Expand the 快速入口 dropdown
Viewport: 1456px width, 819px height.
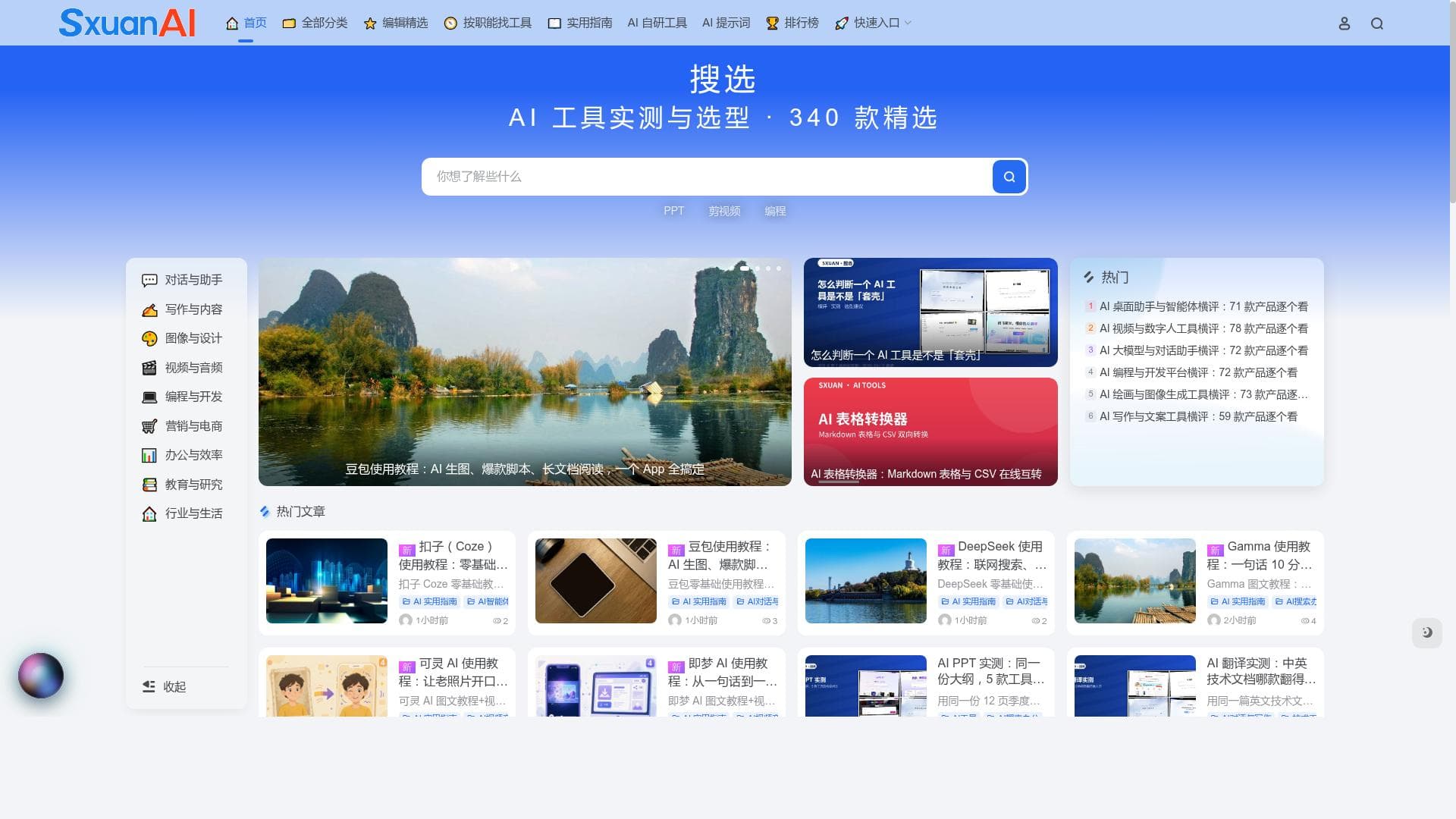(873, 23)
